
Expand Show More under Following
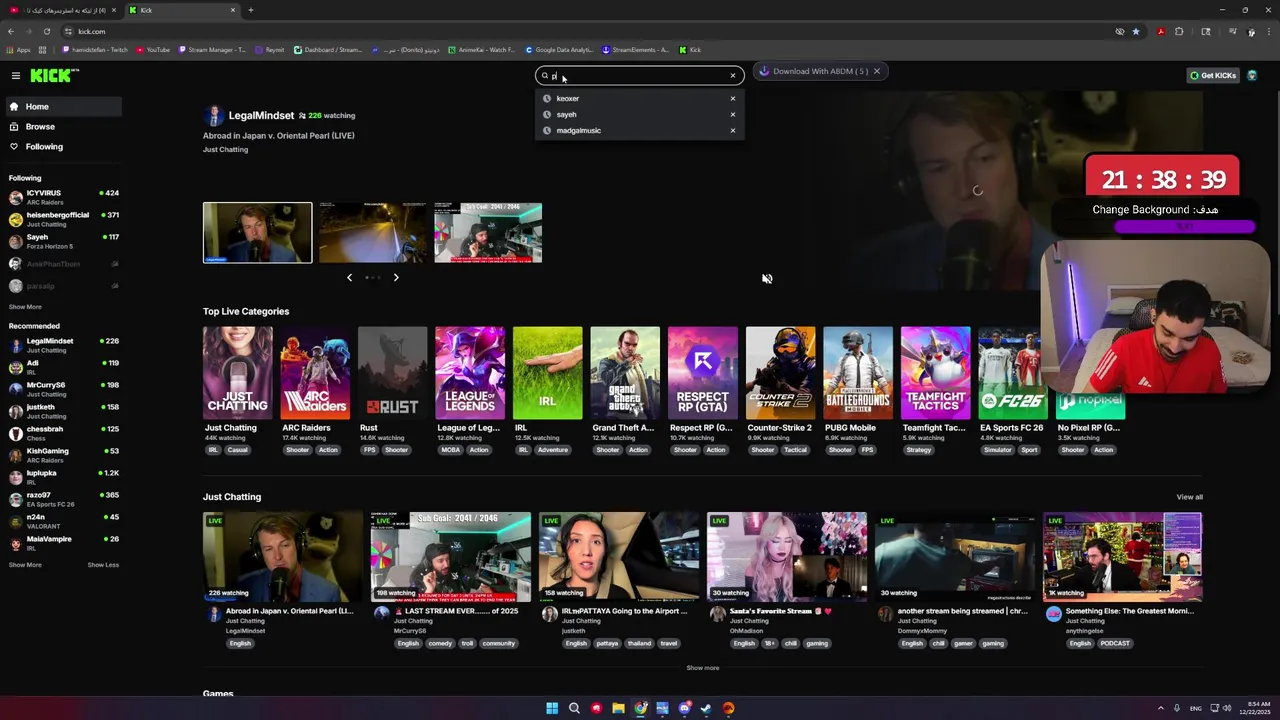click(x=25, y=307)
